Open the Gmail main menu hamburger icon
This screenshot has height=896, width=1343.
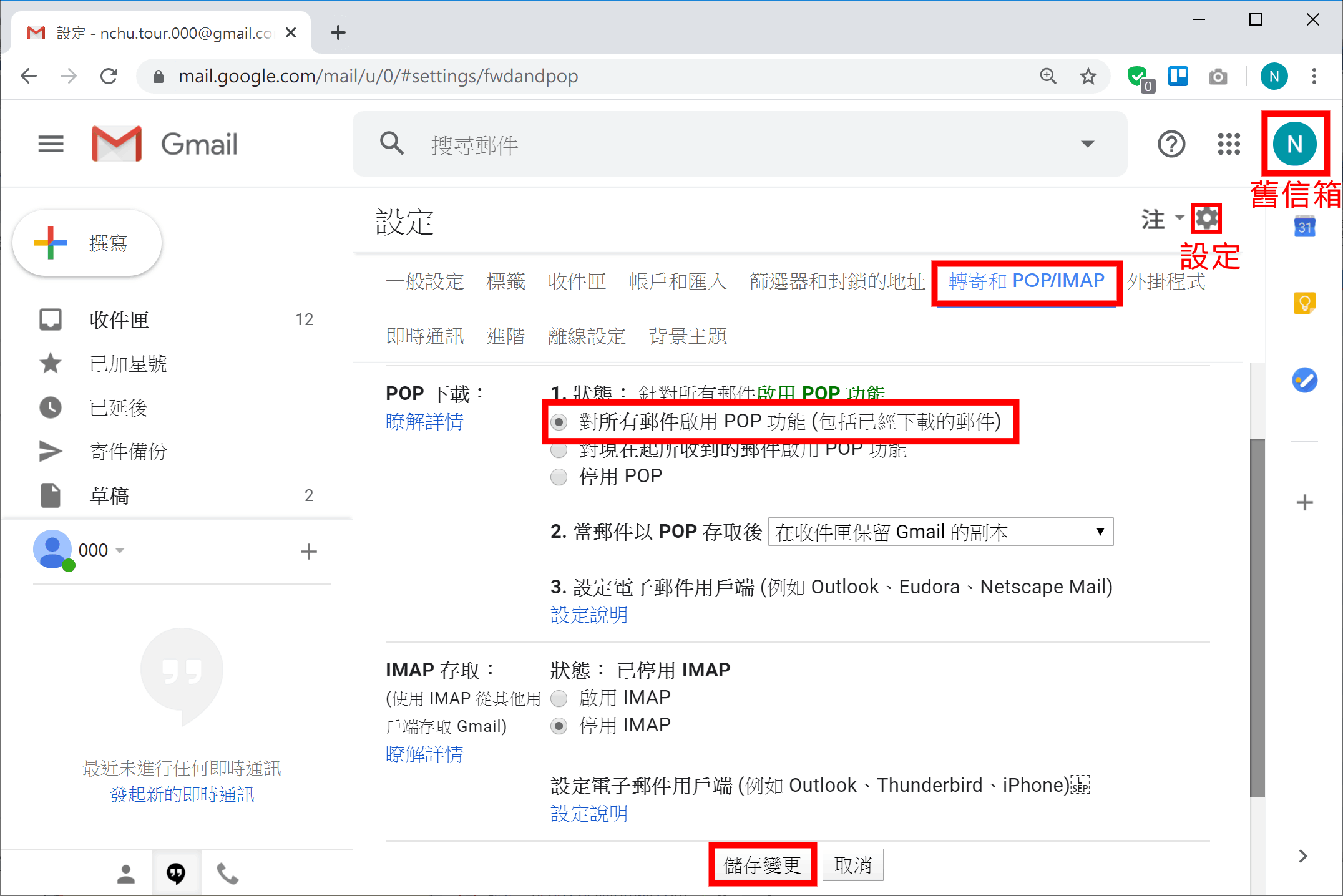(51, 144)
